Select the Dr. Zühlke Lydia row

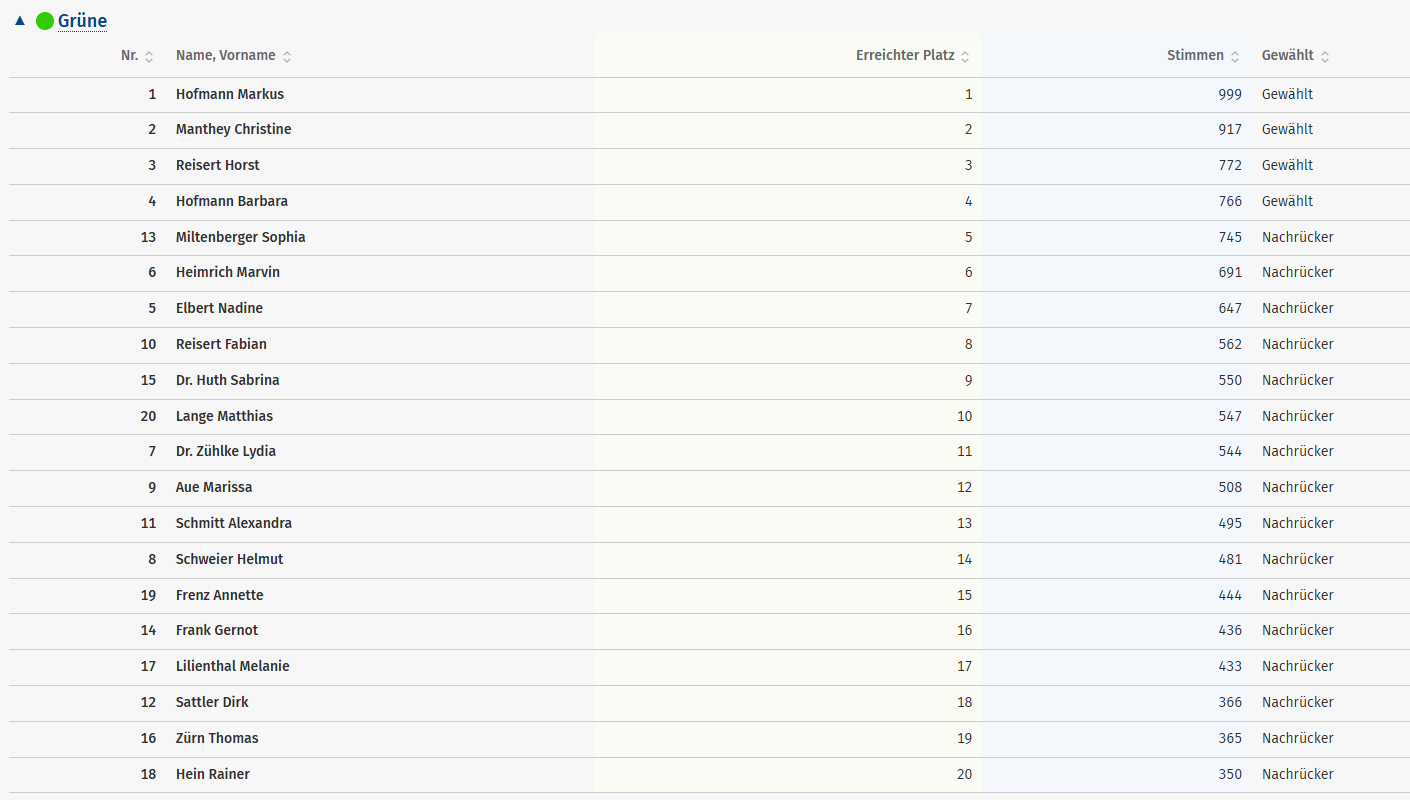pos(225,451)
